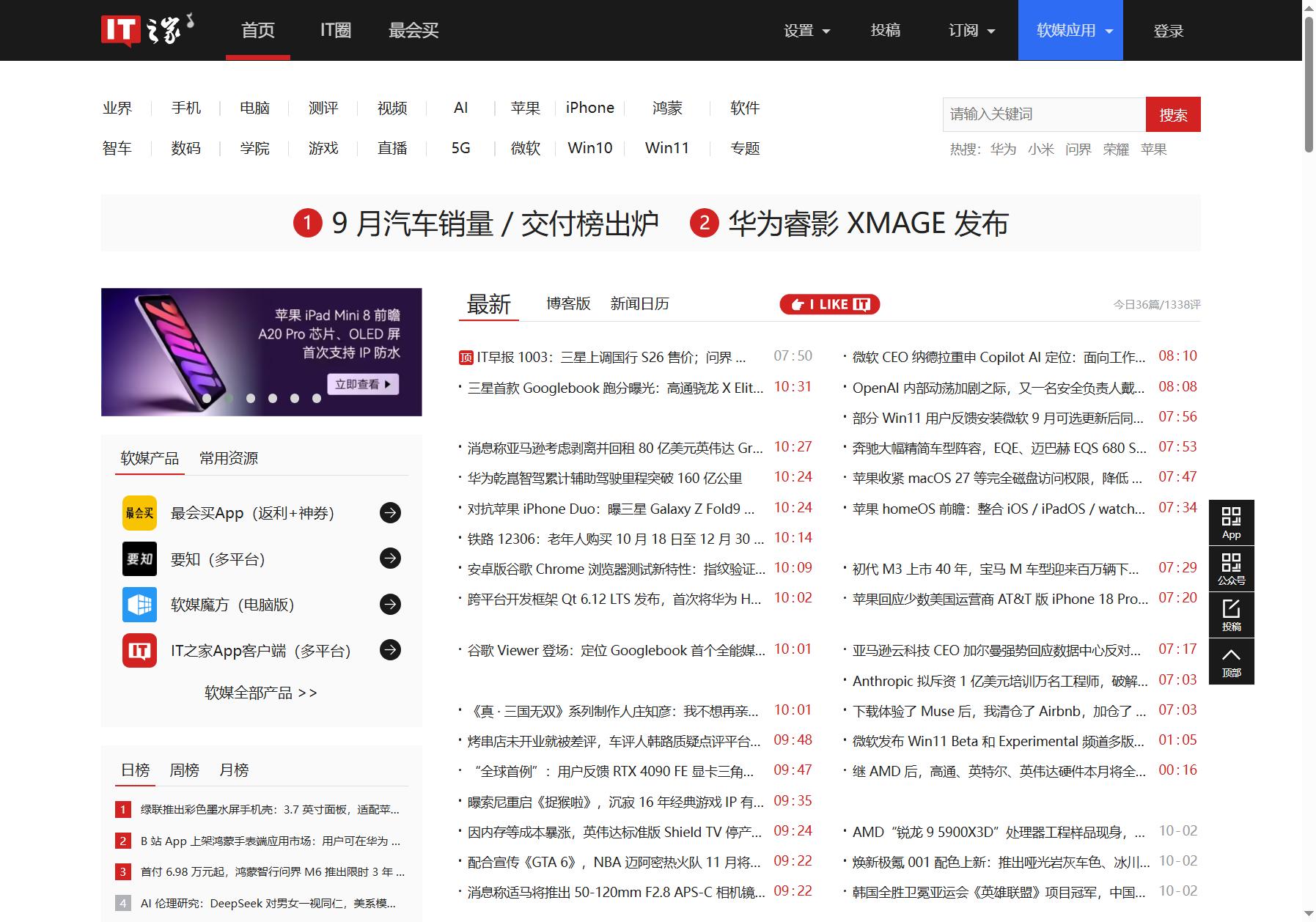The image size is (1316, 922).
Task: Open the yellow 最会买 app icon
Action: tap(139, 513)
